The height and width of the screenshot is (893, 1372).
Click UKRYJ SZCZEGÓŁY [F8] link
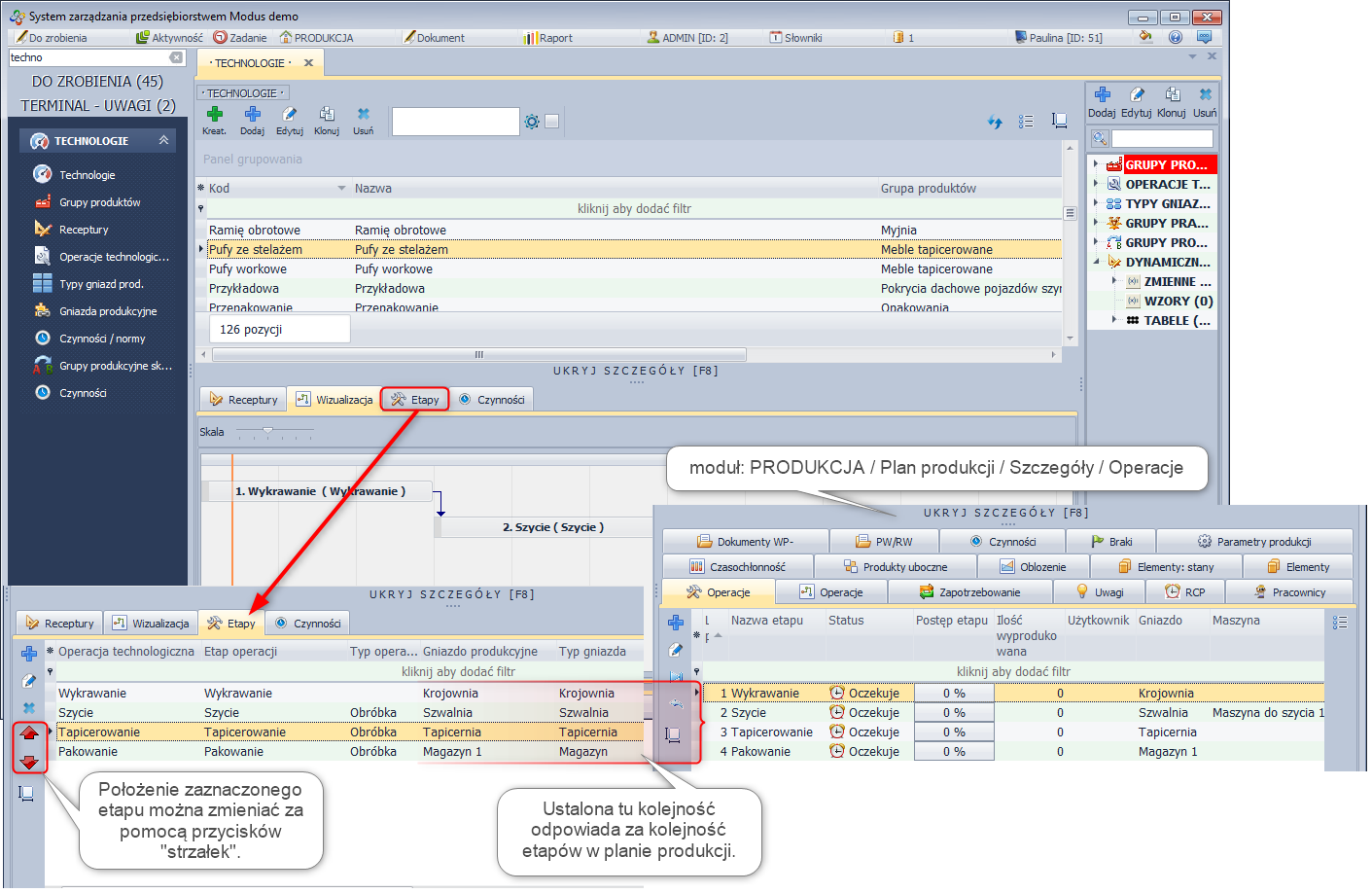click(x=636, y=371)
